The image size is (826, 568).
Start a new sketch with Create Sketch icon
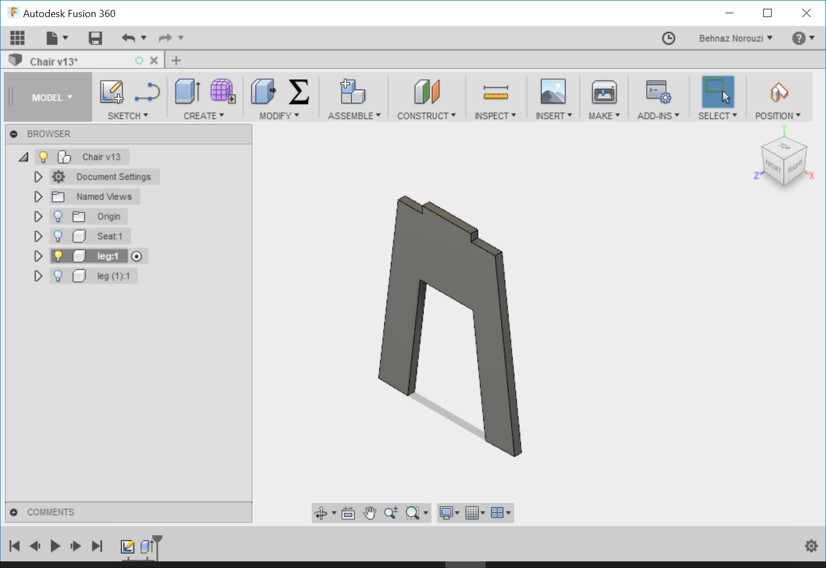coord(112,92)
